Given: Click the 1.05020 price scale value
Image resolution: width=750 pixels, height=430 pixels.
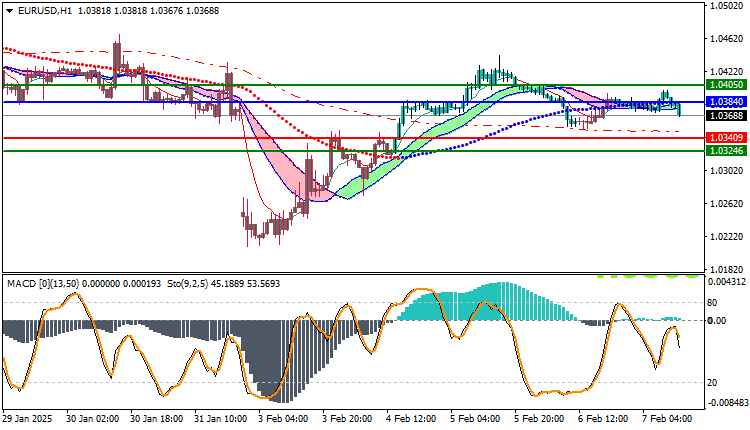Looking at the screenshot, I should [x=727, y=6].
